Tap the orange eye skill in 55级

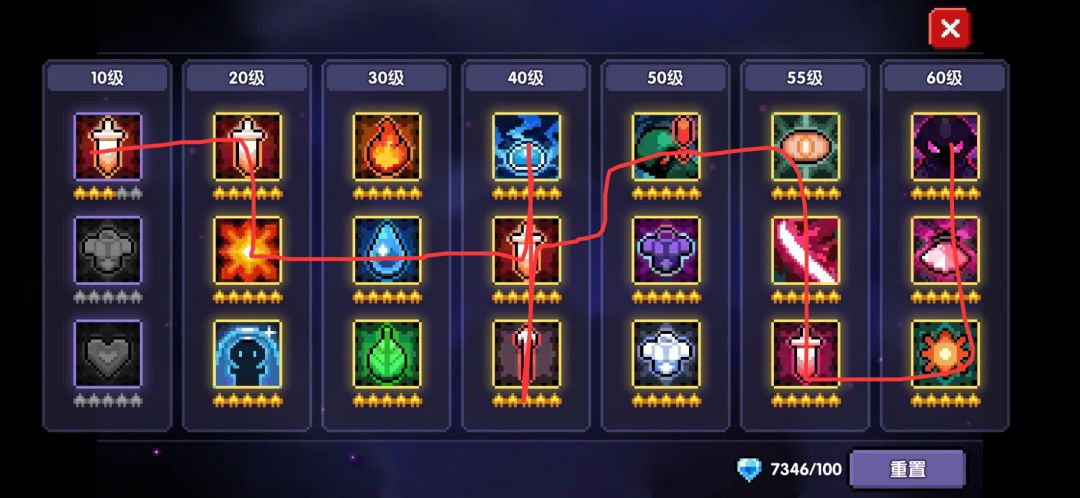805,147
